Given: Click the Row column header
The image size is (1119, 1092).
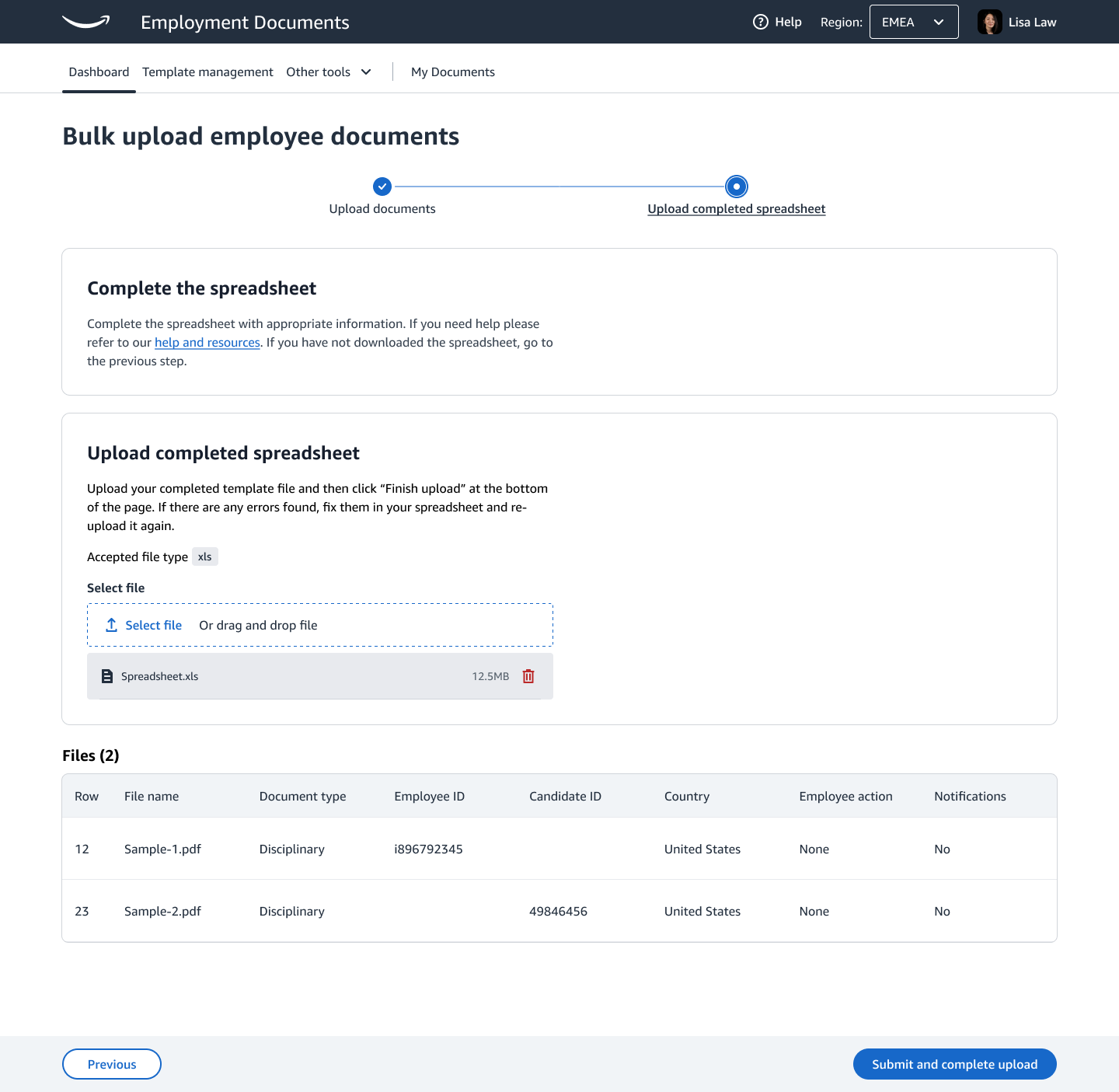Looking at the screenshot, I should (86, 796).
